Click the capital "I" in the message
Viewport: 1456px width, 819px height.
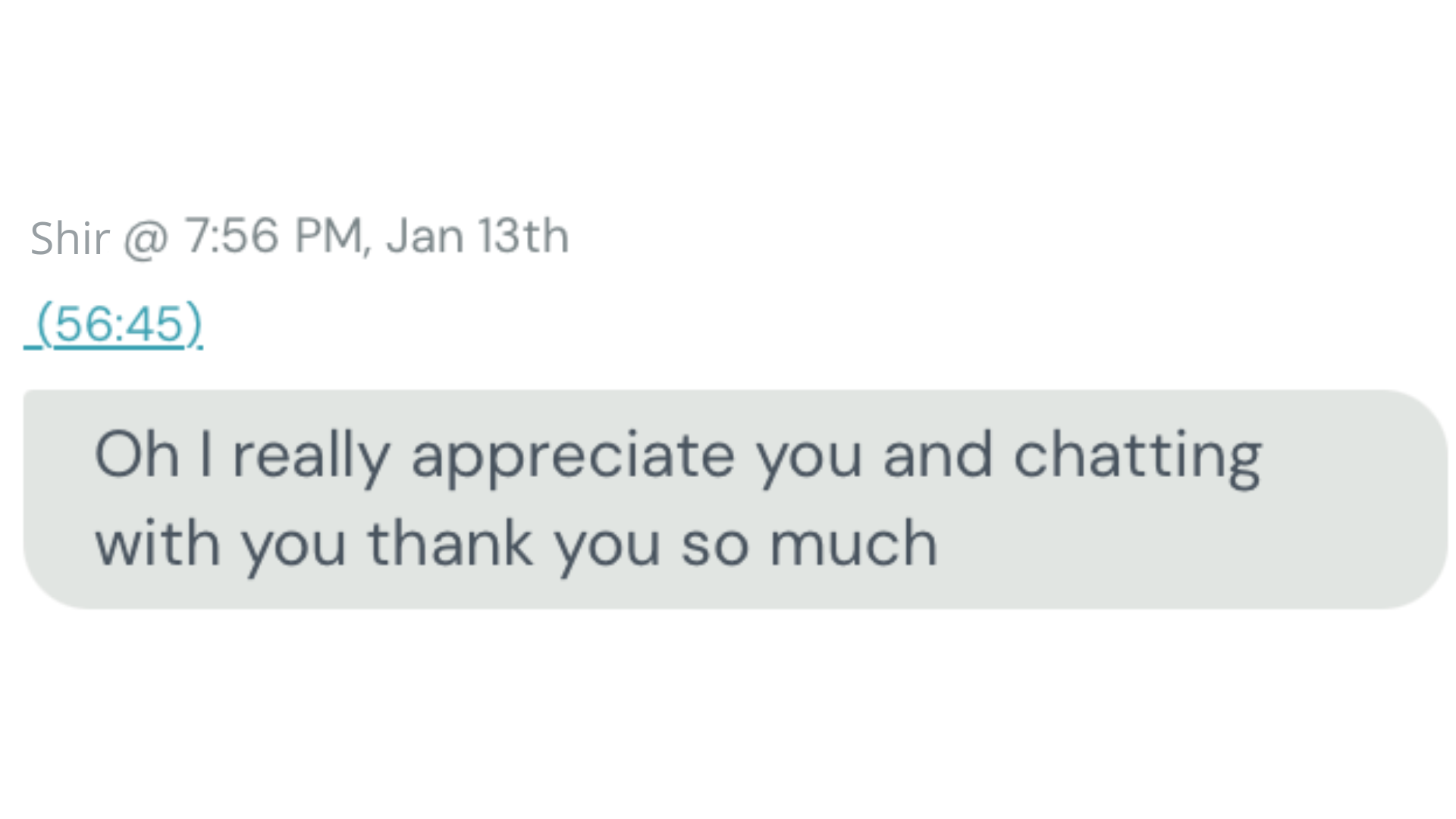tap(206, 456)
